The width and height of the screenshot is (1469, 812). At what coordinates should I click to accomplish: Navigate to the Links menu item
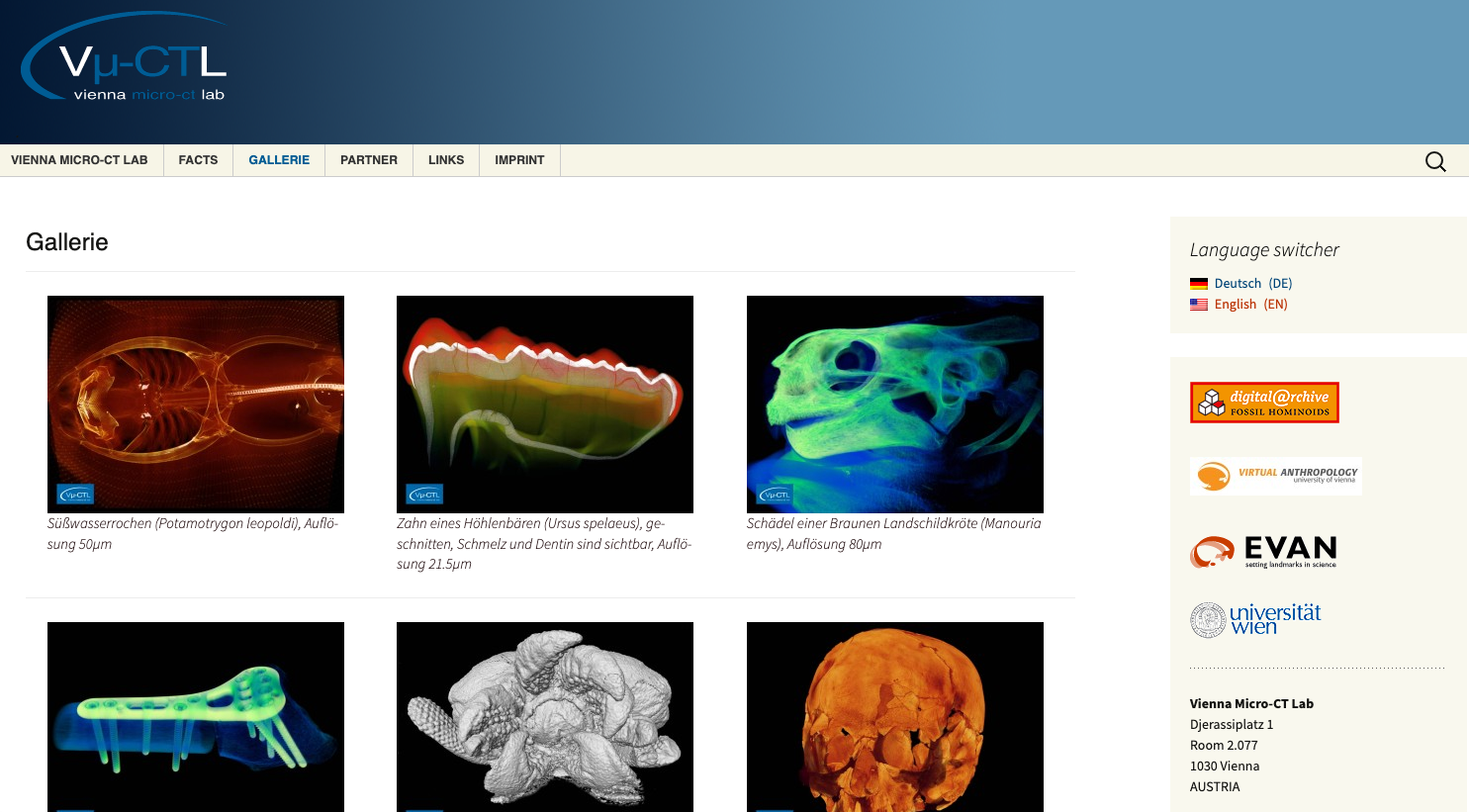pyautogui.click(x=446, y=160)
